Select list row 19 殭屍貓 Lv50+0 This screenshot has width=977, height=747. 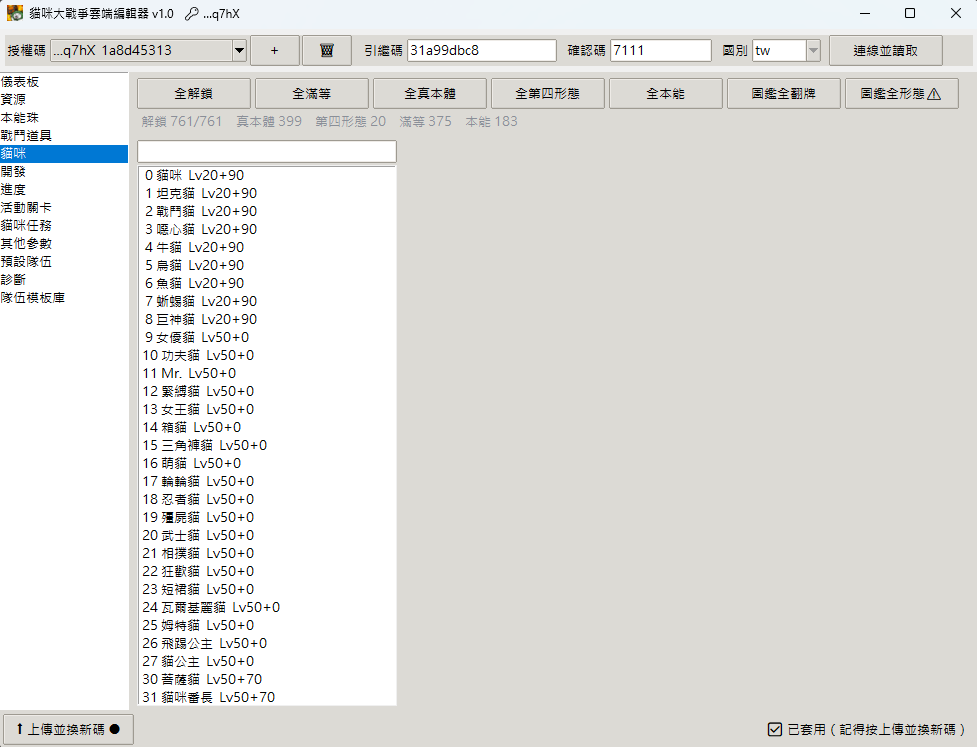tap(267, 518)
